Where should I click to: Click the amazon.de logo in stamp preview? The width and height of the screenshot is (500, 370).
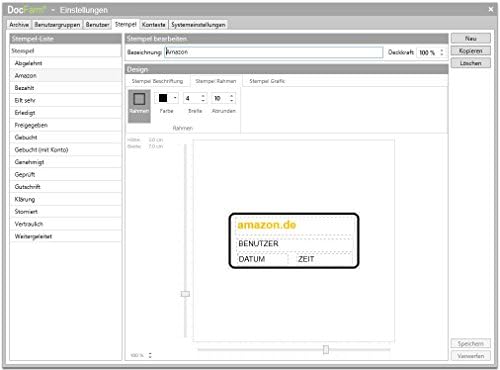(x=267, y=225)
